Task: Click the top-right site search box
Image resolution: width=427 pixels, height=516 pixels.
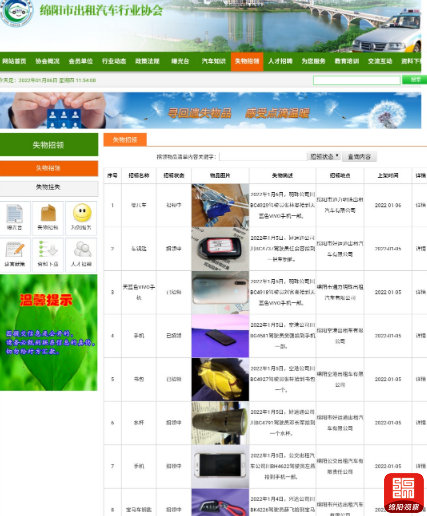Action: [357, 80]
